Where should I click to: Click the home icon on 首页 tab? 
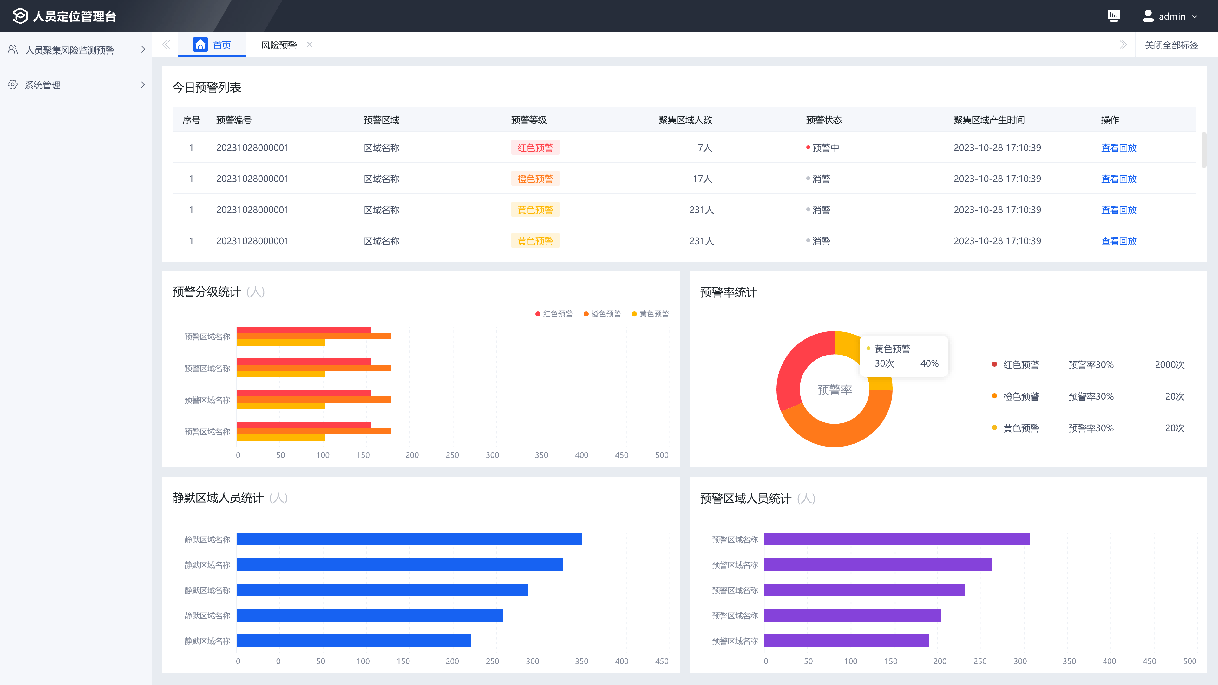200,45
